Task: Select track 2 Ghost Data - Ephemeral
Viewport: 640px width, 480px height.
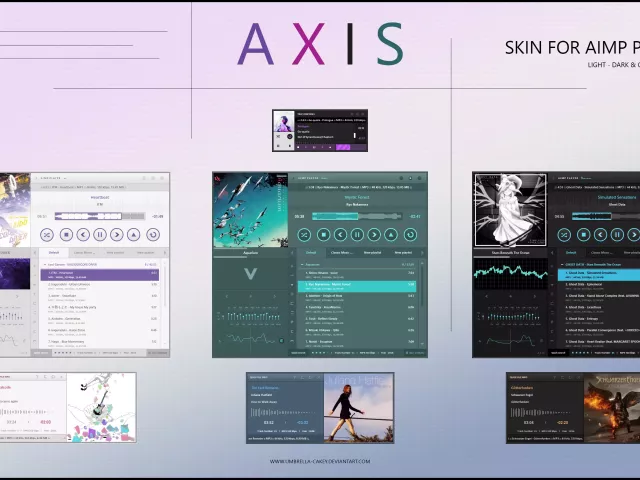Action: click(599, 286)
